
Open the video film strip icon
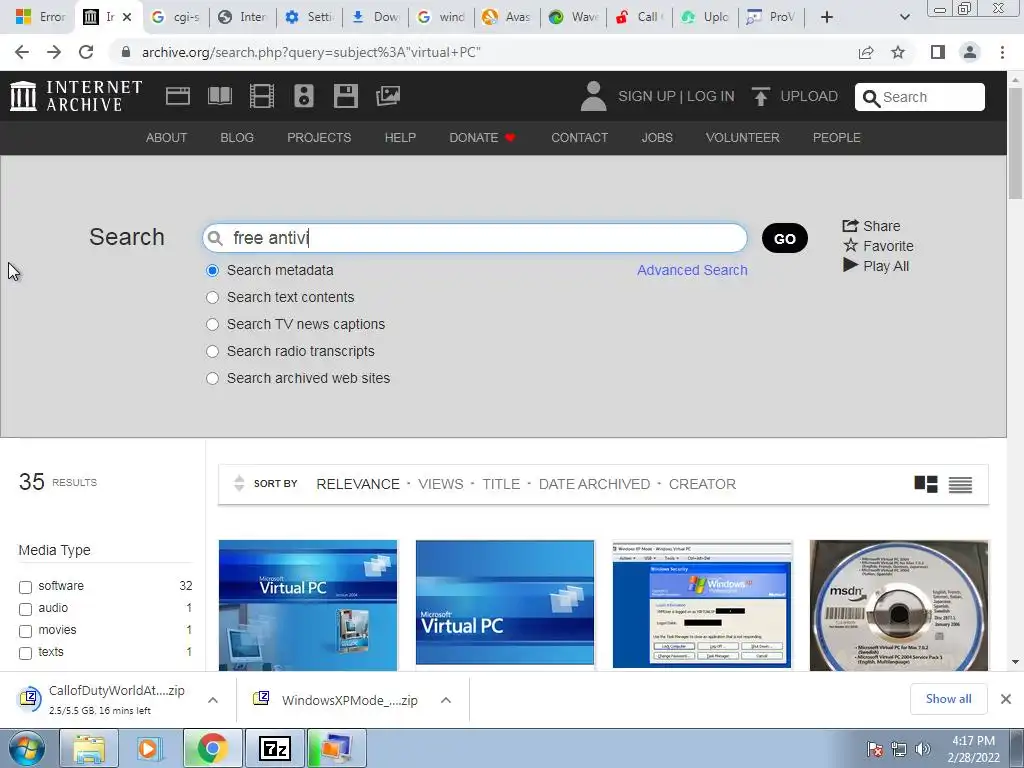pos(261,96)
